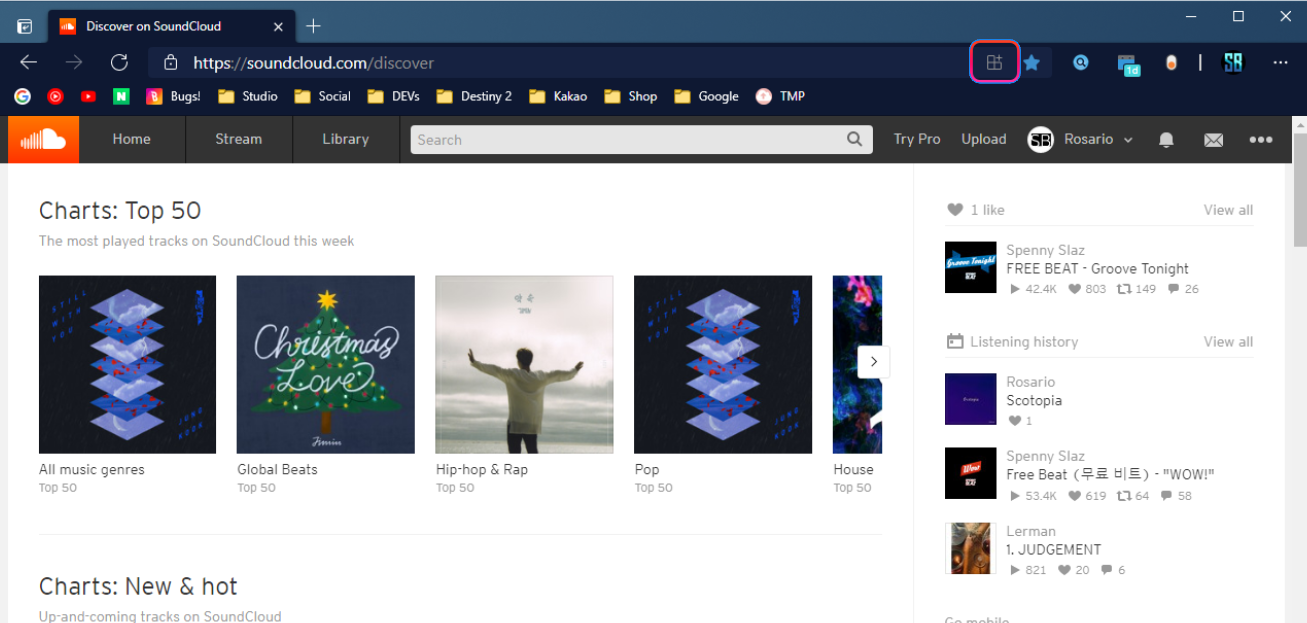The image size is (1307, 623).
Task: Open the Hip-hop & Rap chart thumbnail
Action: [524, 364]
